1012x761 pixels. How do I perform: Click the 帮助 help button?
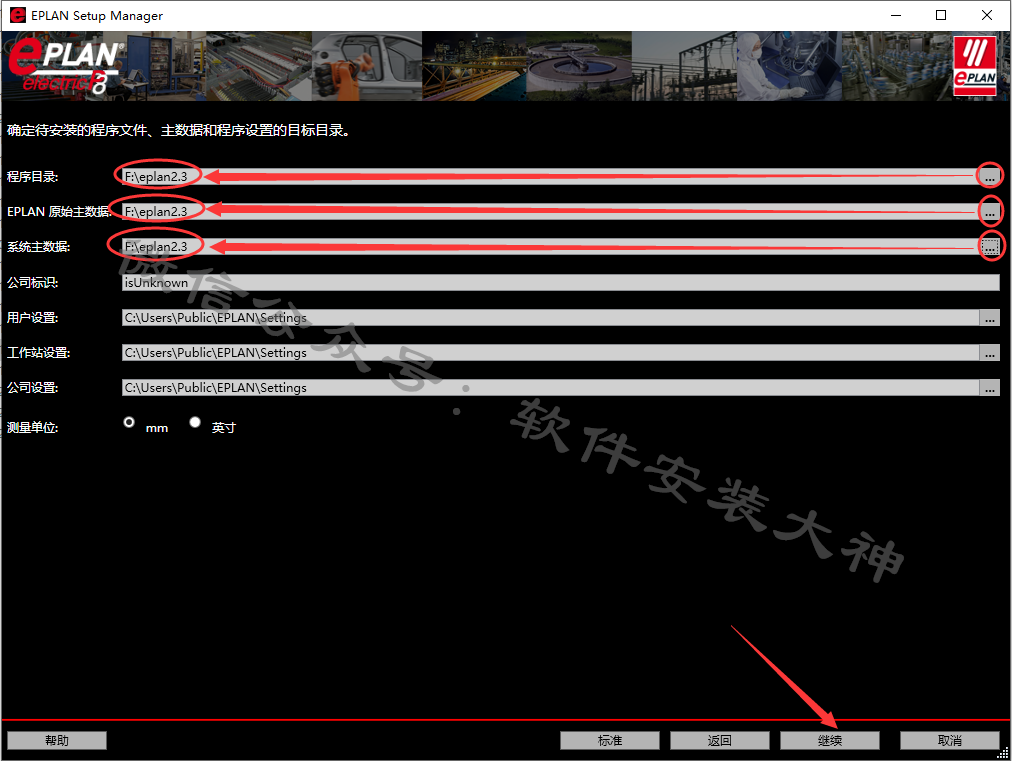tap(57, 740)
